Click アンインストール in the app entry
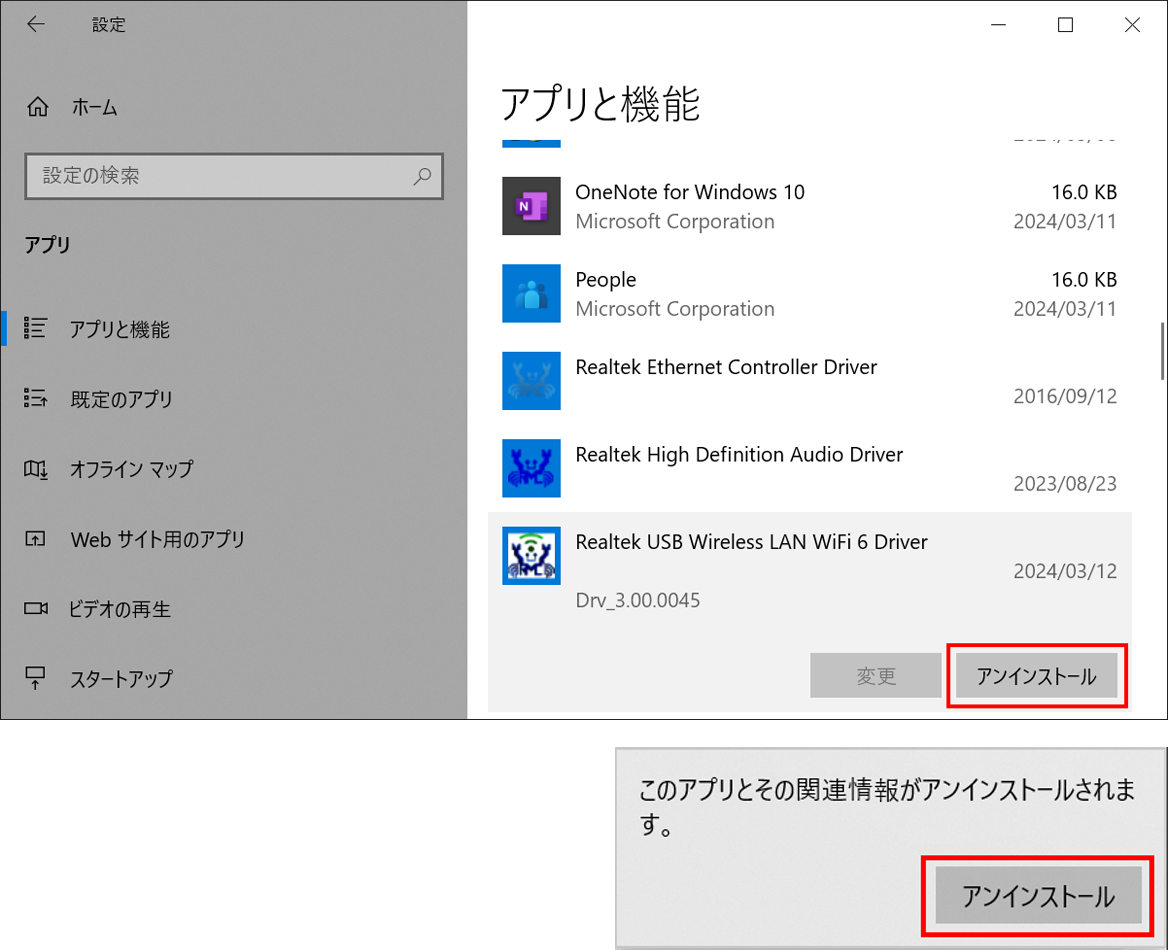 (x=1037, y=676)
